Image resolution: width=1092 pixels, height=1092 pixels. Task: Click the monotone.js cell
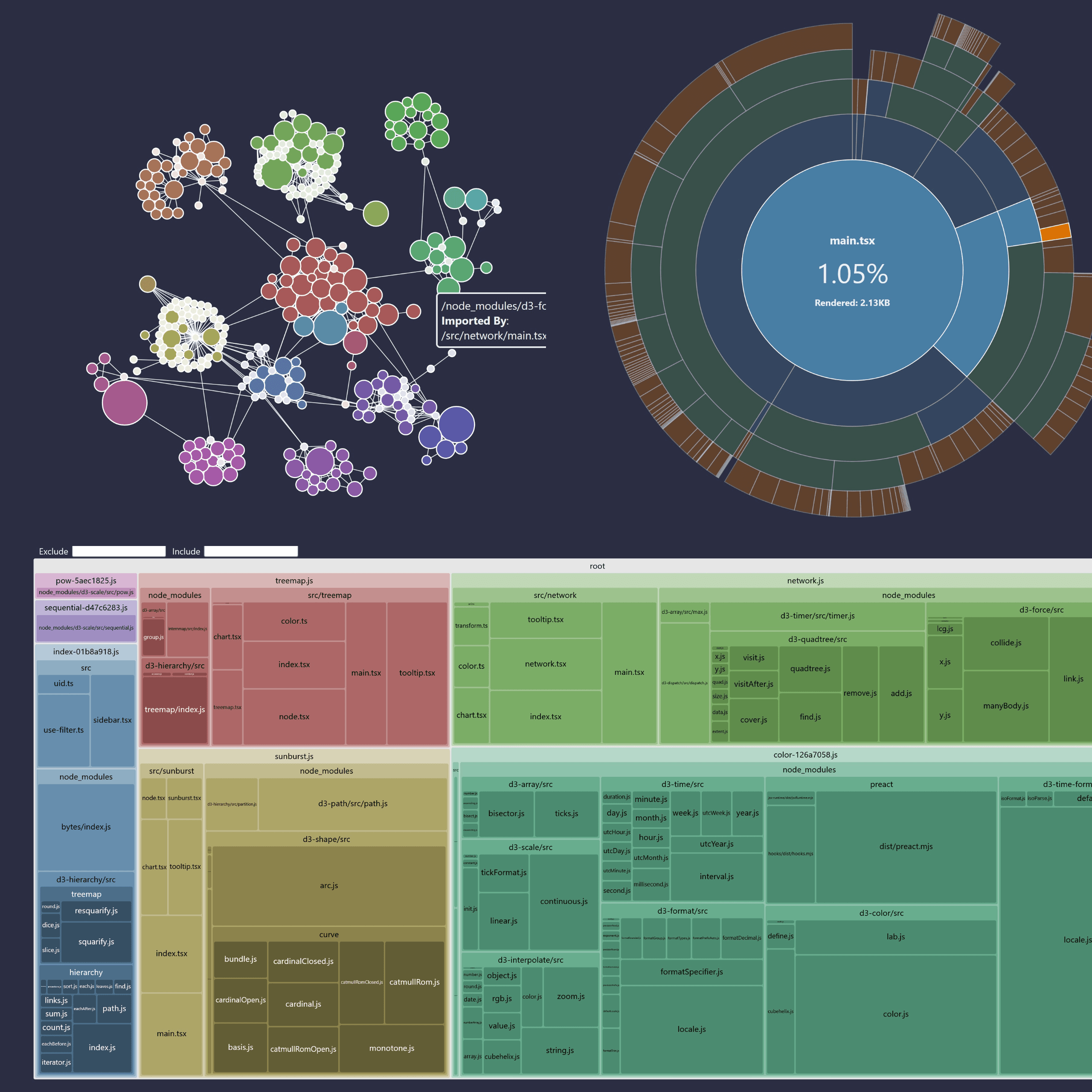[392, 1048]
